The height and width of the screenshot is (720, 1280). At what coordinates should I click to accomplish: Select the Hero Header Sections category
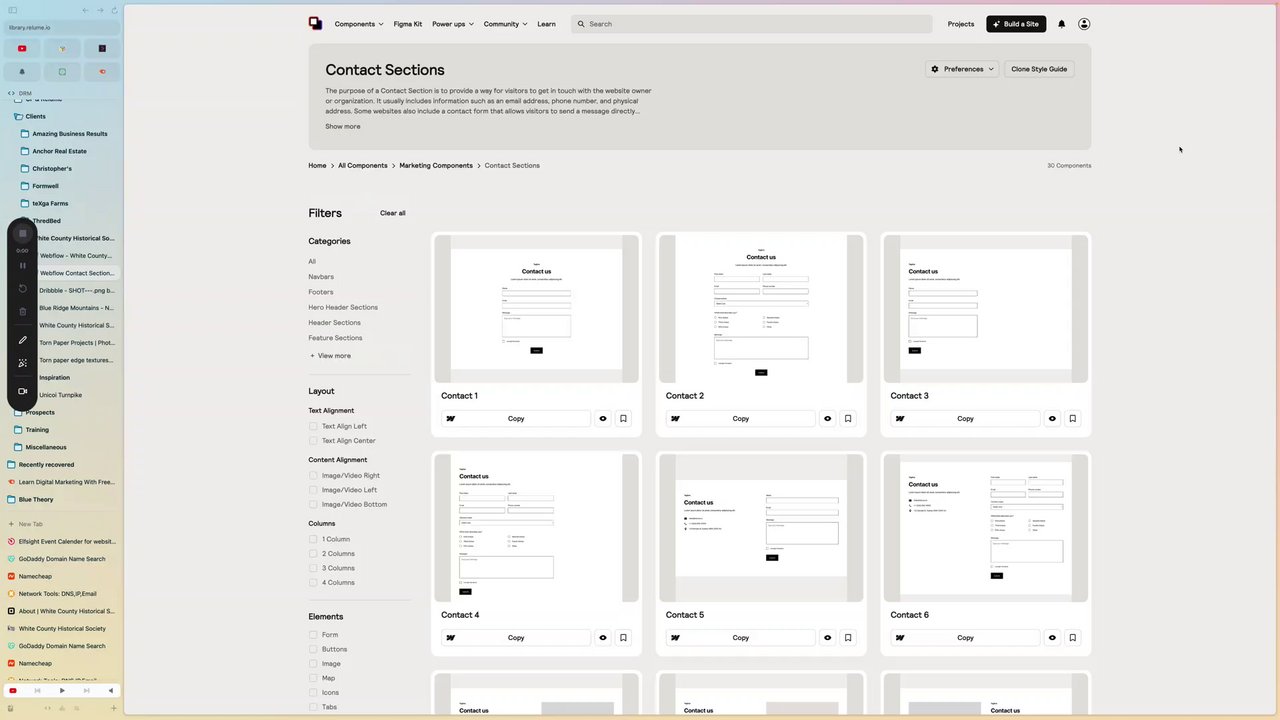[x=343, y=307]
